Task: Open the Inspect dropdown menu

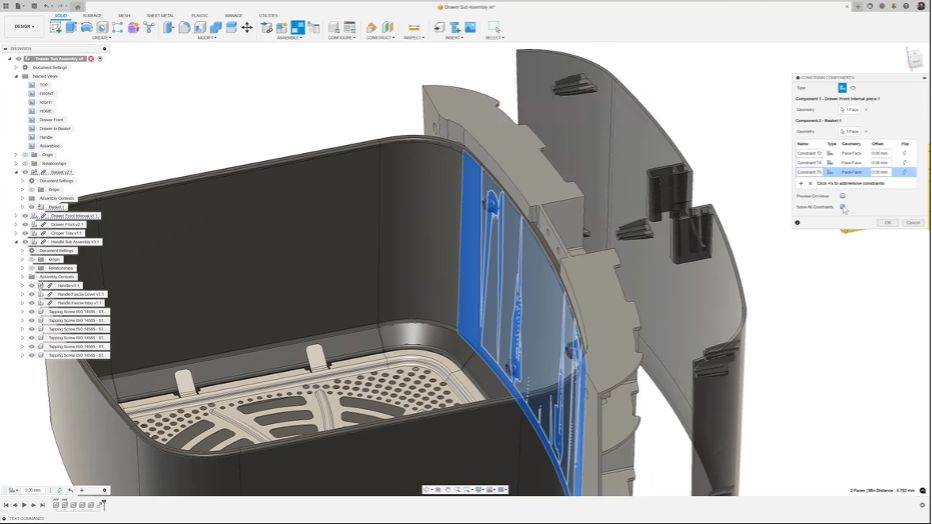Action: (x=414, y=38)
